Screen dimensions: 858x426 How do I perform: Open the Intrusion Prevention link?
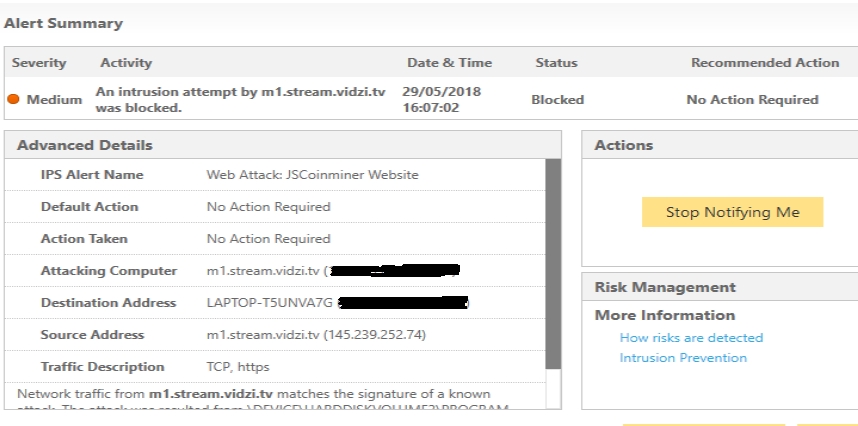pyautogui.click(x=683, y=358)
